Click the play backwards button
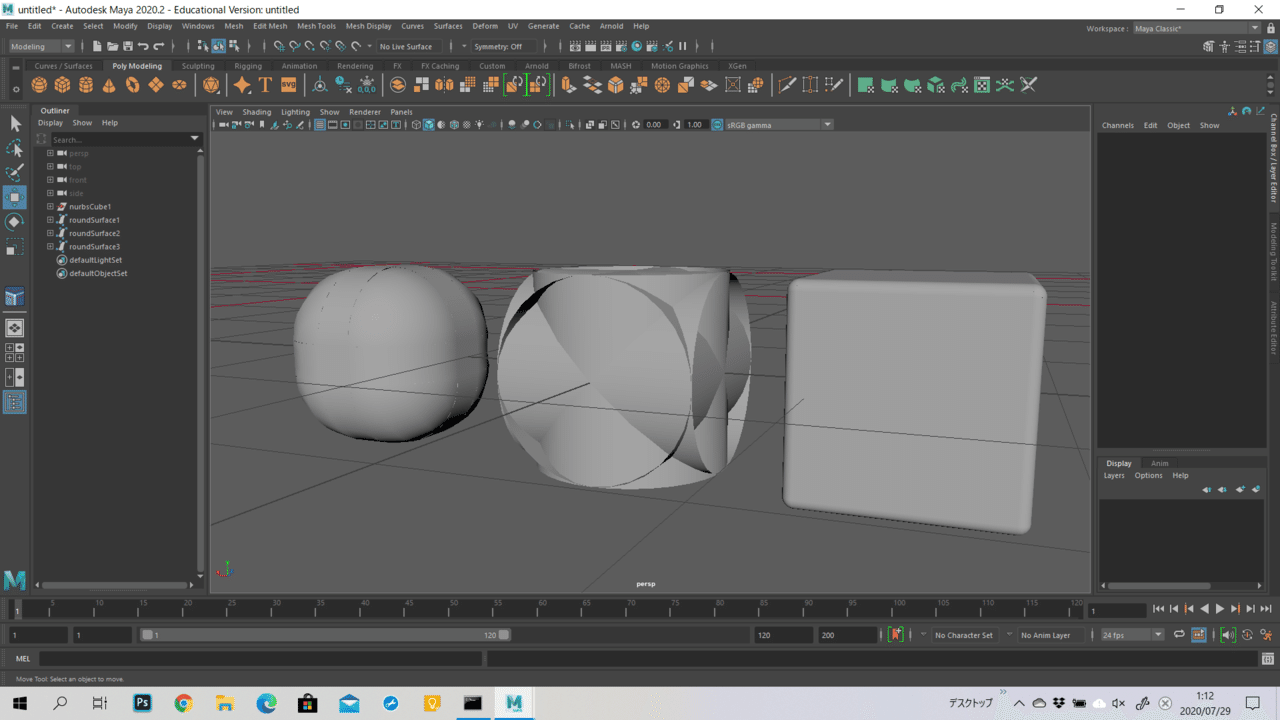 1204,609
